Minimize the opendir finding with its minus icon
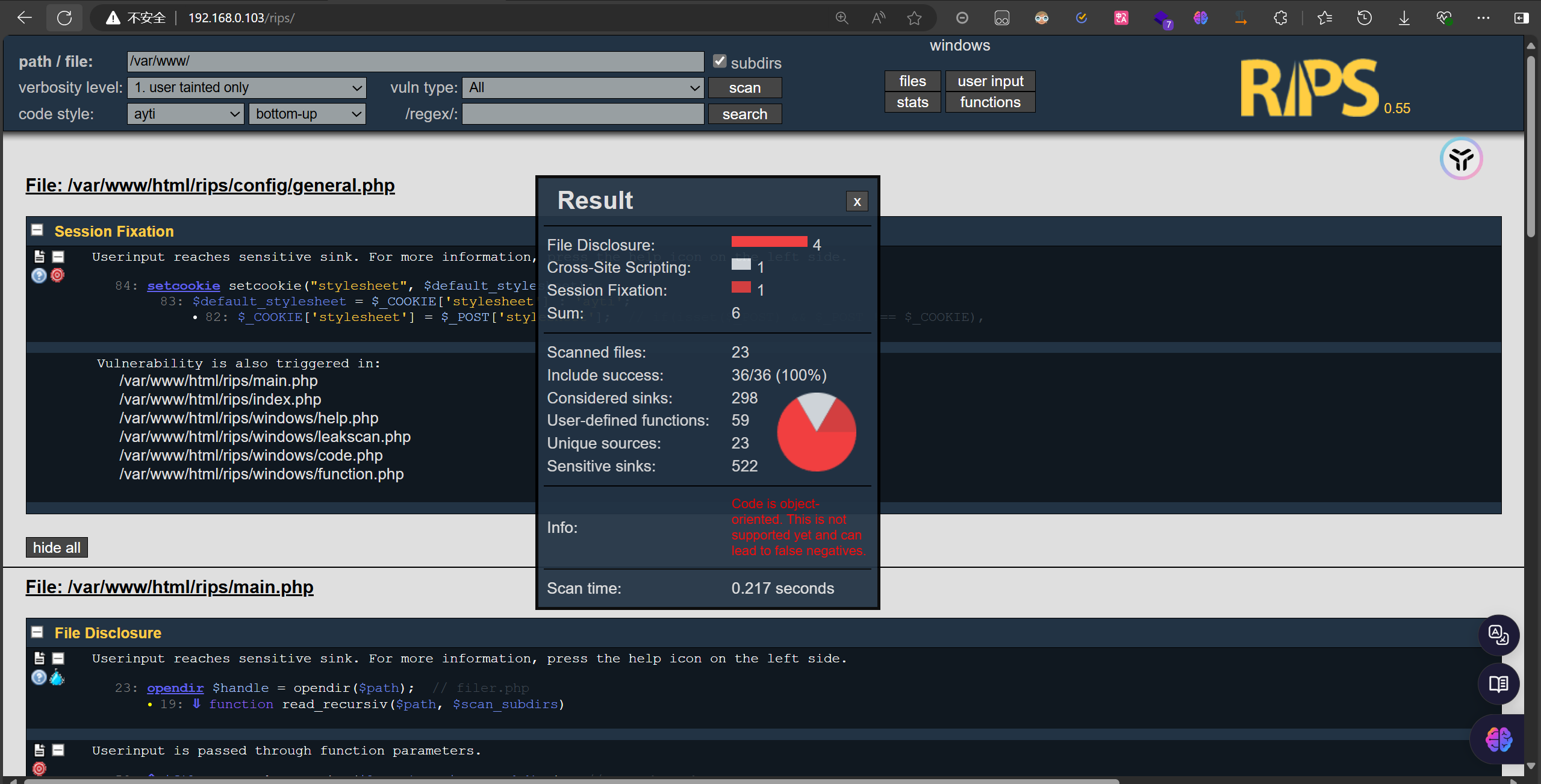 (58, 659)
